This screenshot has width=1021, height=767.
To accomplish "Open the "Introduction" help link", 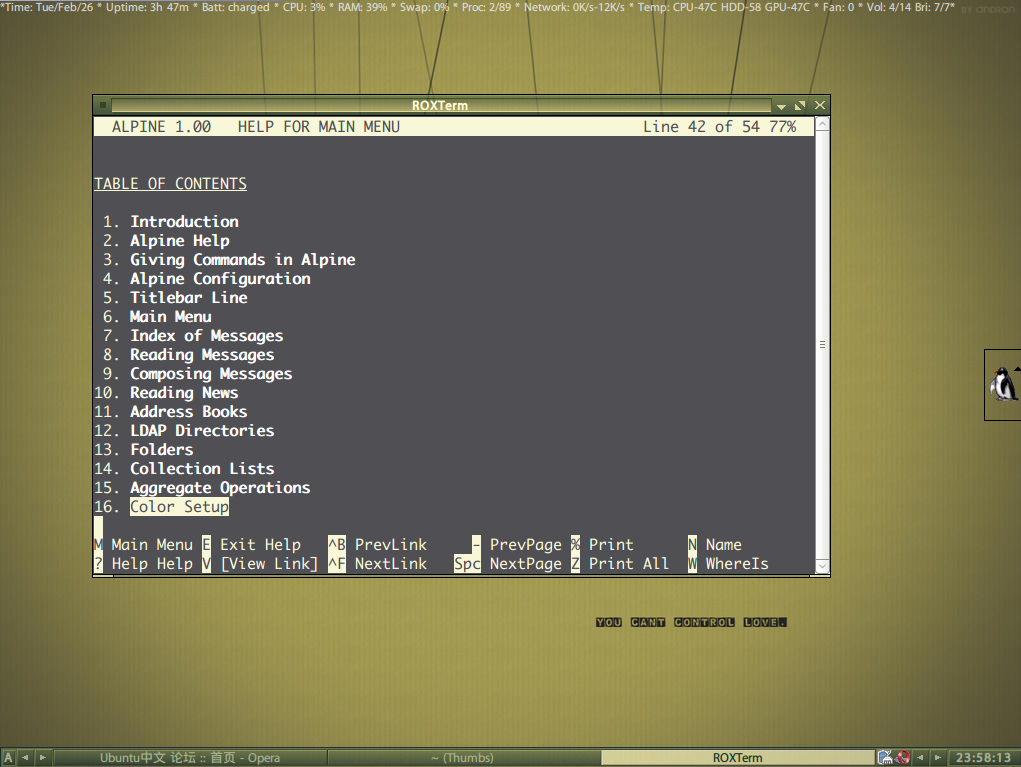I will point(184,221).
